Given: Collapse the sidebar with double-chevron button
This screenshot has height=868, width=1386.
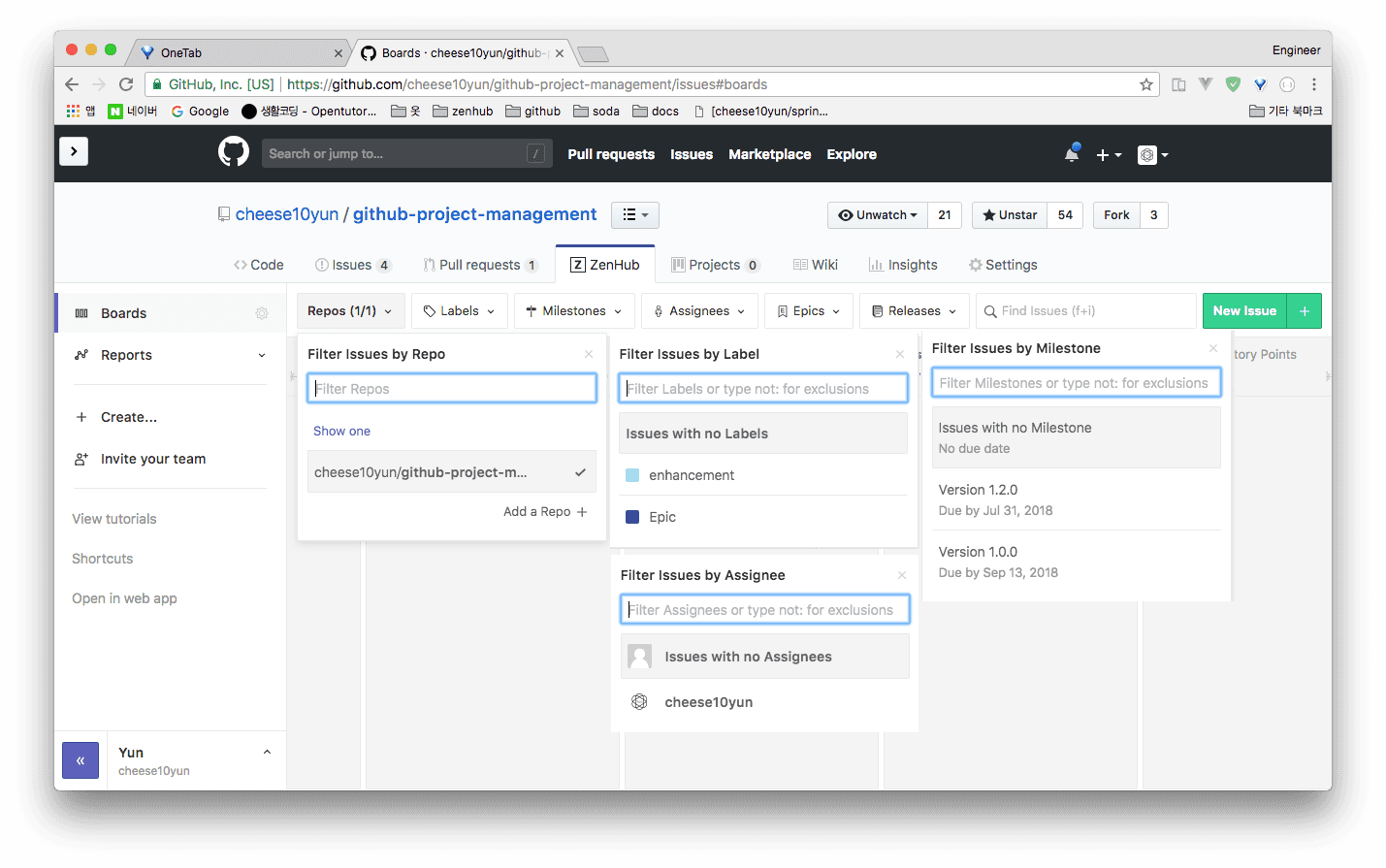Looking at the screenshot, I should (x=81, y=760).
